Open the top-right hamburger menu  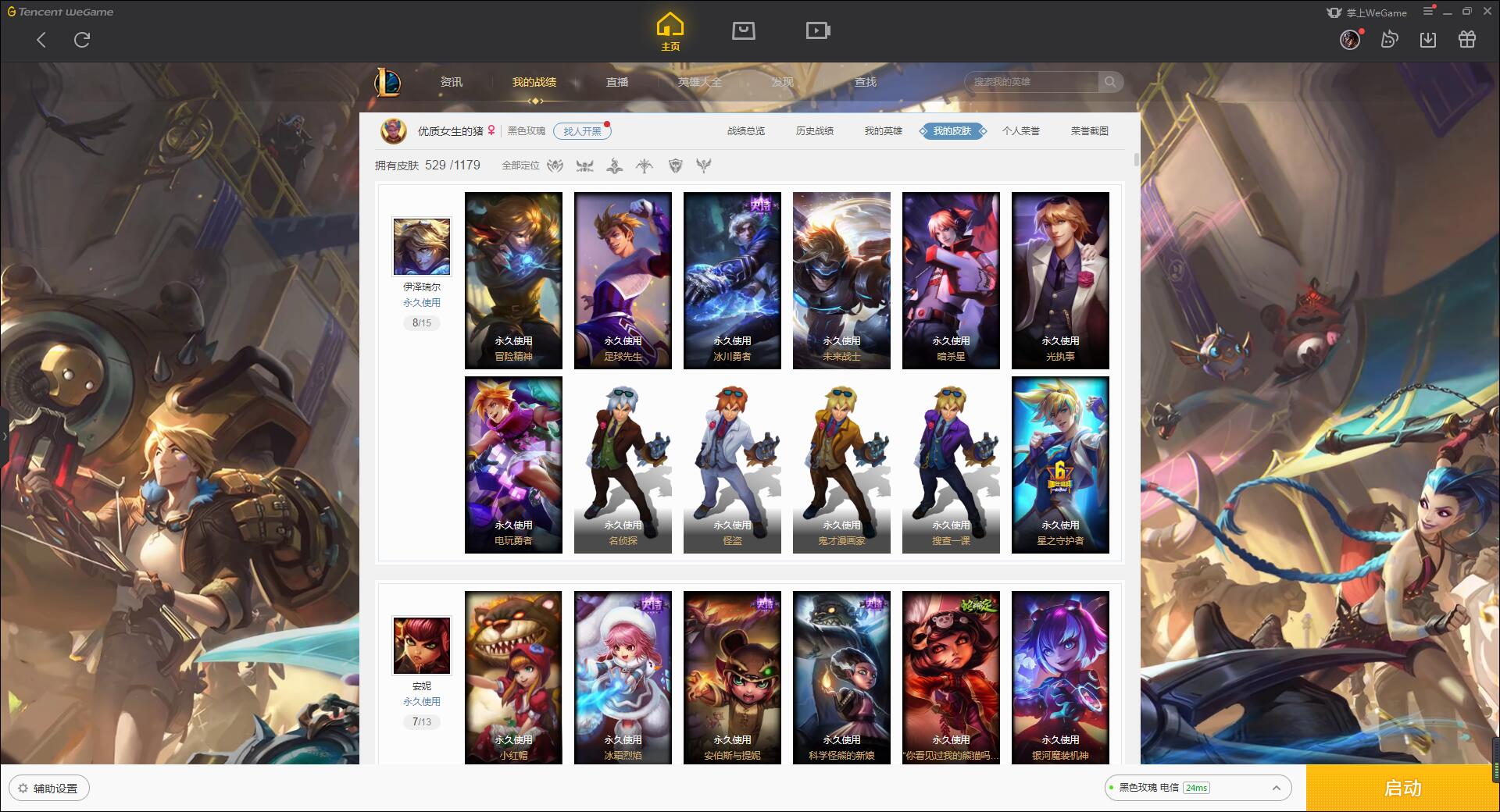pos(1428,12)
